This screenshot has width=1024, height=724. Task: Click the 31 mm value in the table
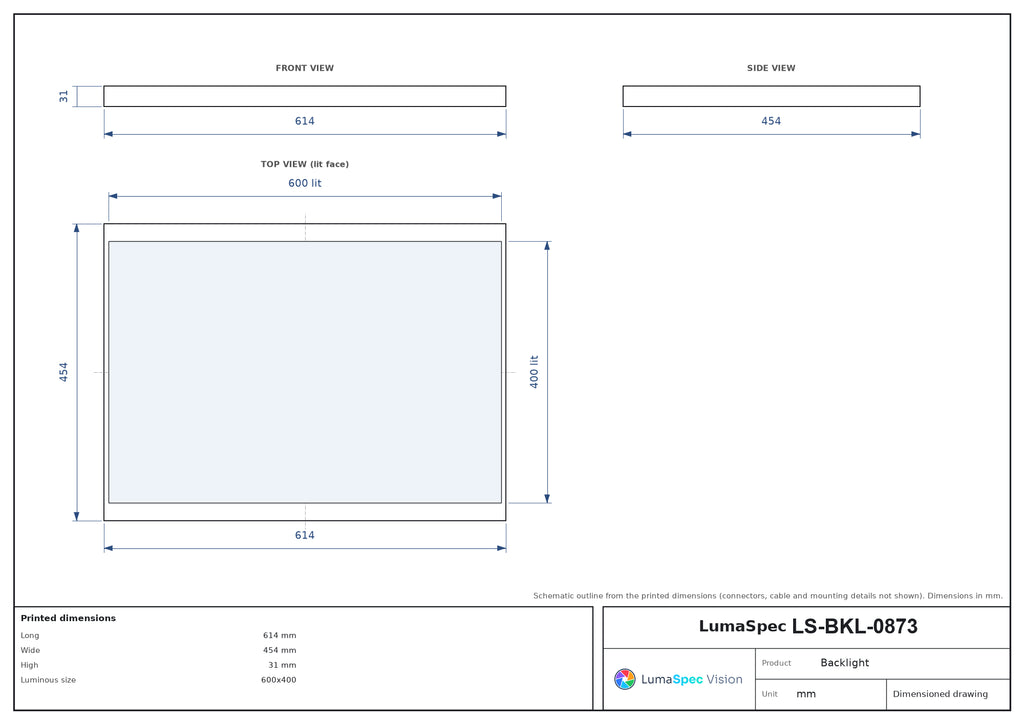click(x=282, y=665)
